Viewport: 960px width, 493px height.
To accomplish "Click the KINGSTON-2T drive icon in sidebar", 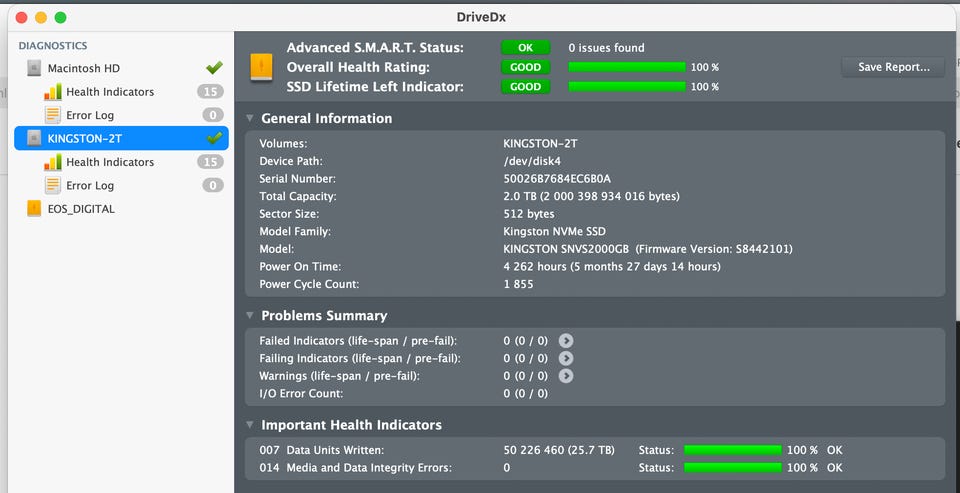I will (x=34, y=138).
